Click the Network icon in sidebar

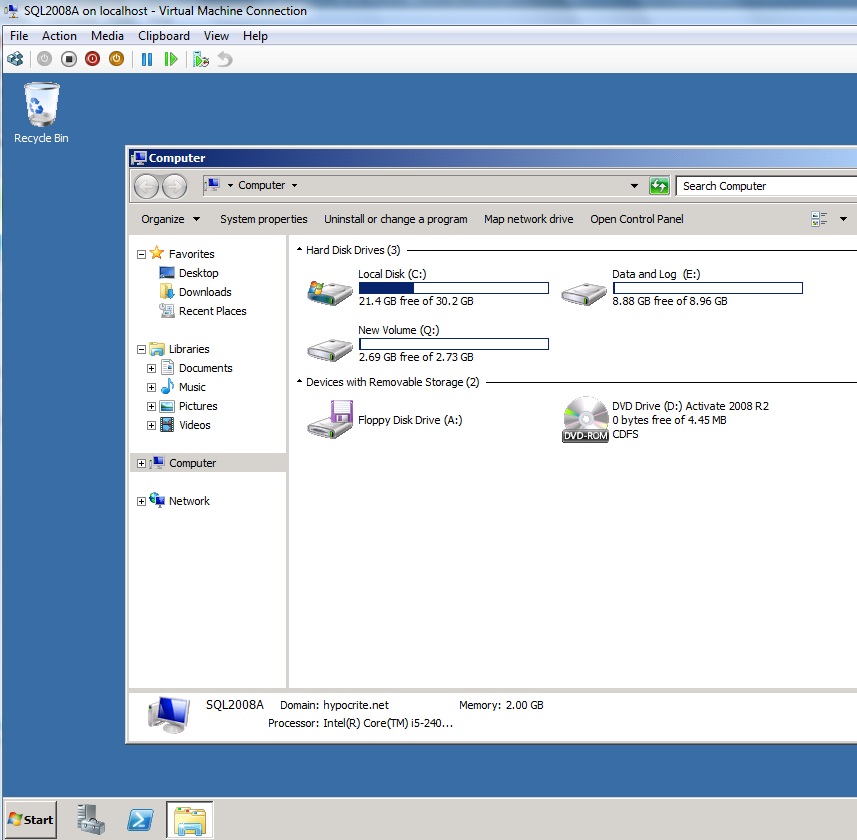(157, 500)
